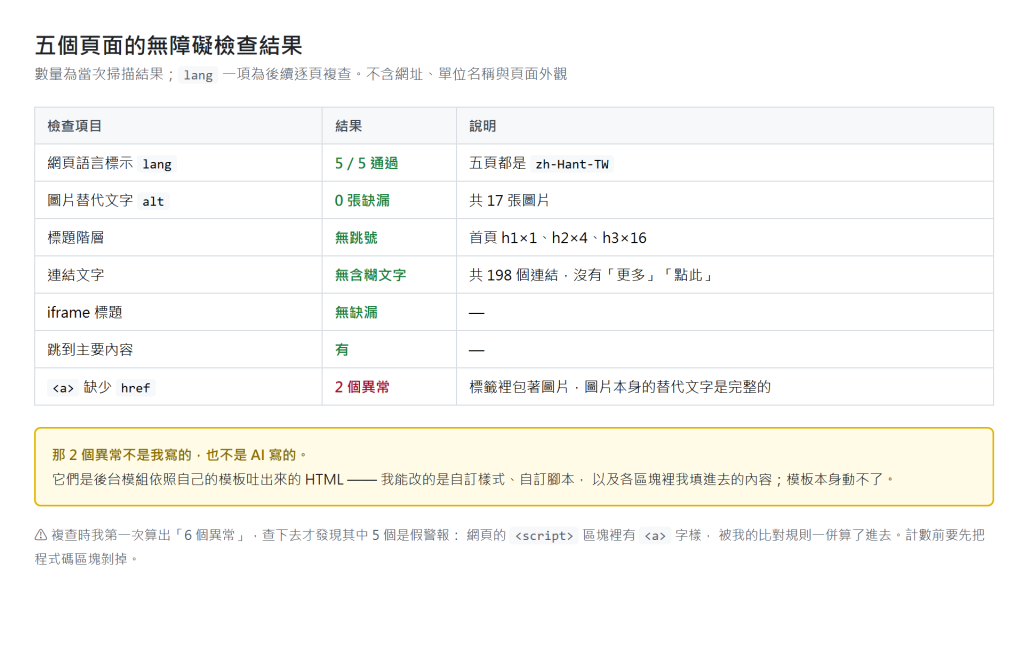The image size is (1024, 661).
Task: Click the 無跳號 result
Action: pyautogui.click(x=356, y=238)
